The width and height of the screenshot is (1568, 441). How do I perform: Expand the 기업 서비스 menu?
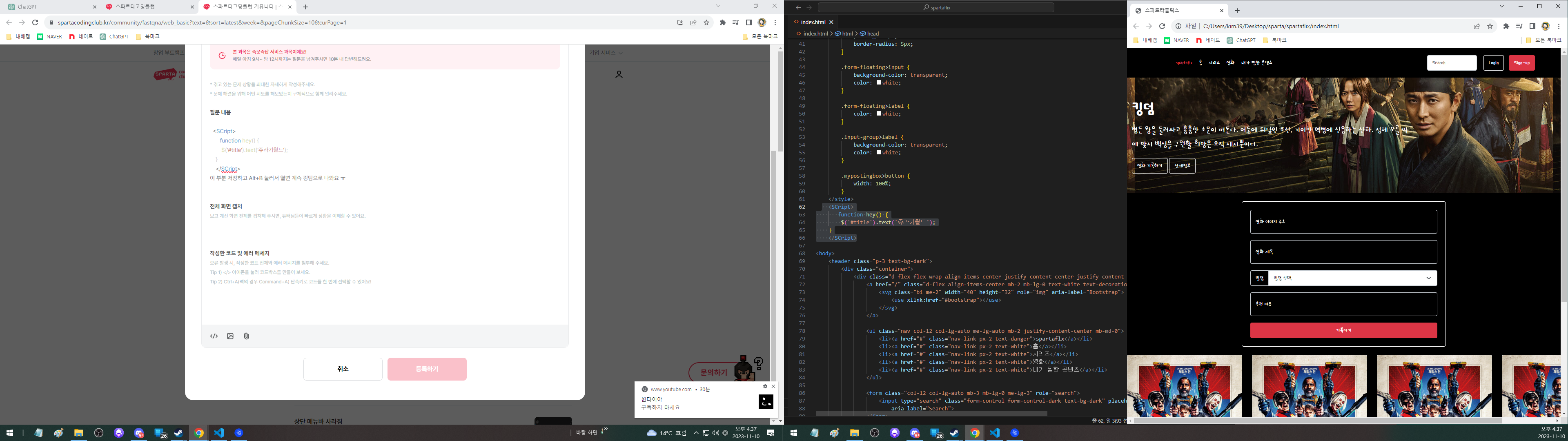[606, 53]
